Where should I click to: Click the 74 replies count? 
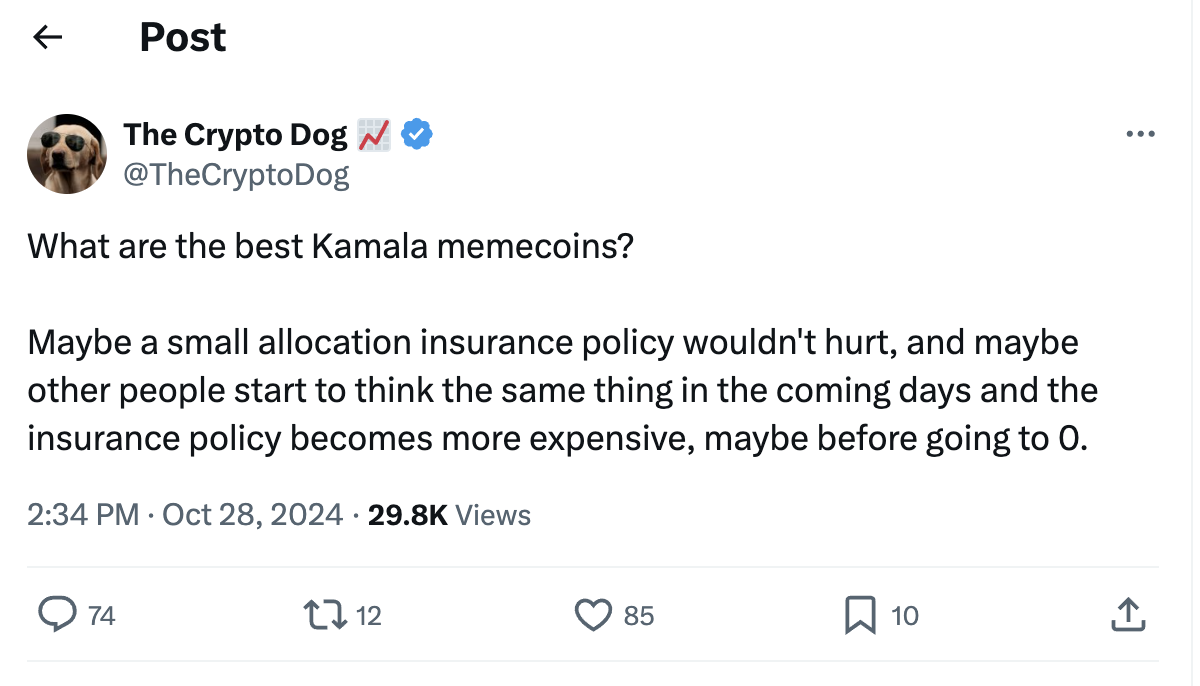(102, 616)
